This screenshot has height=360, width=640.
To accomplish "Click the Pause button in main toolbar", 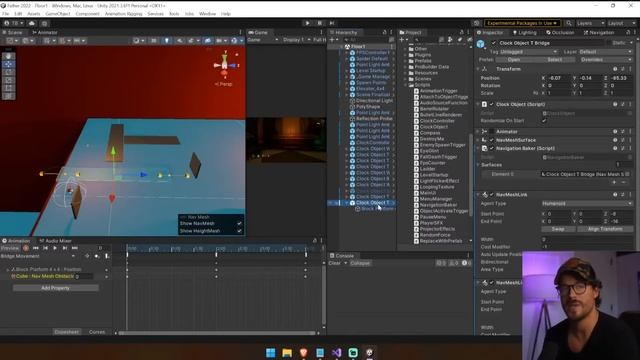I will [x=320, y=23].
